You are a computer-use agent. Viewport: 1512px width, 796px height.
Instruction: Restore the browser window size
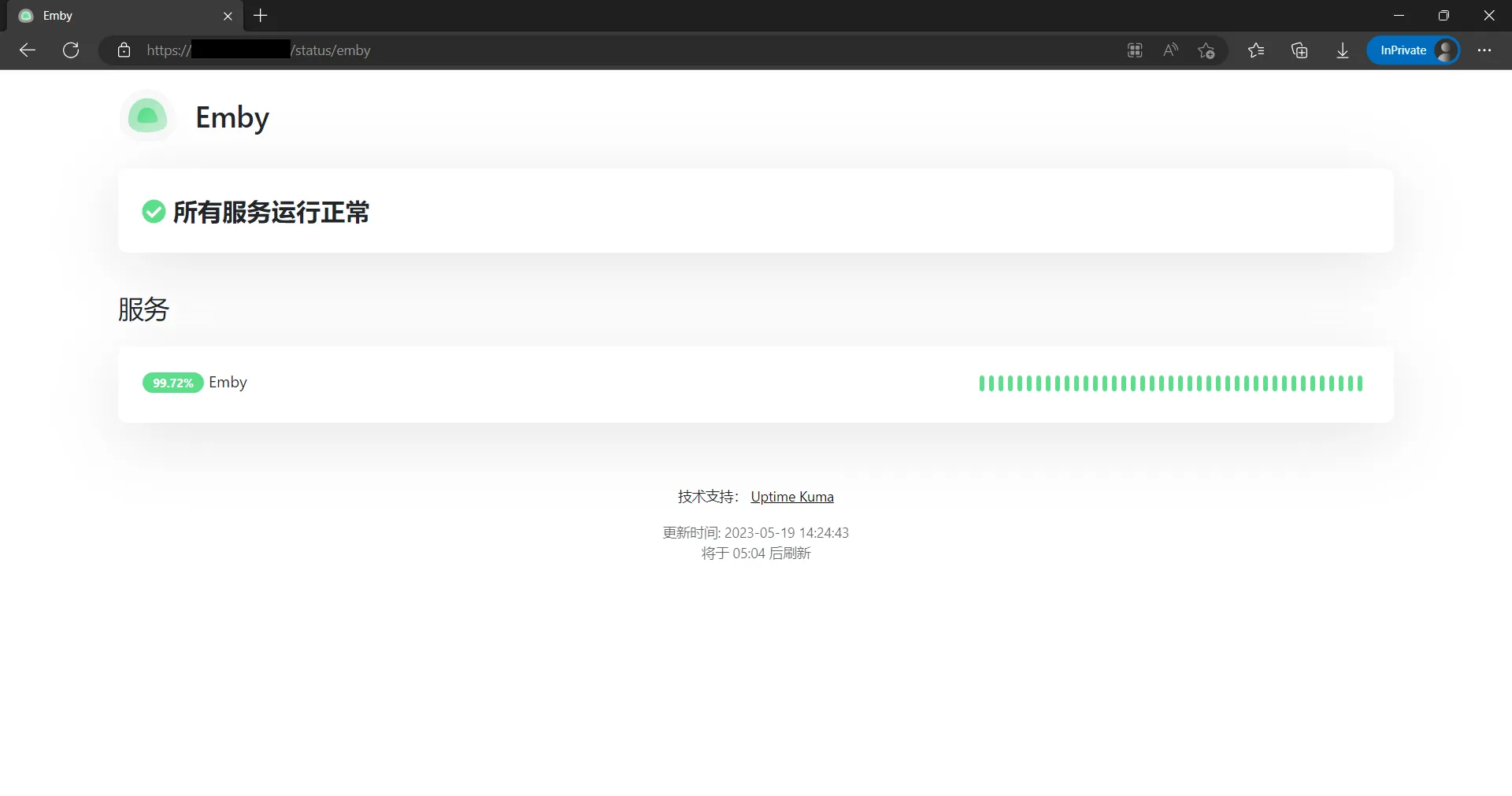pos(1443,16)
